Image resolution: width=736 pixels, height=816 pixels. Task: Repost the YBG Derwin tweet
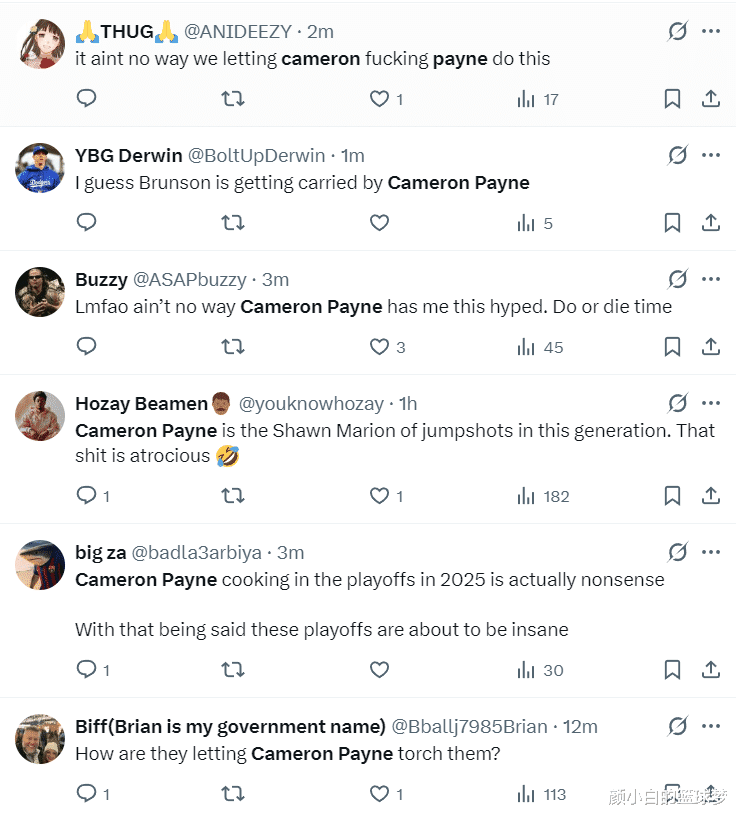pyautogui.click(x=233, y=223)
